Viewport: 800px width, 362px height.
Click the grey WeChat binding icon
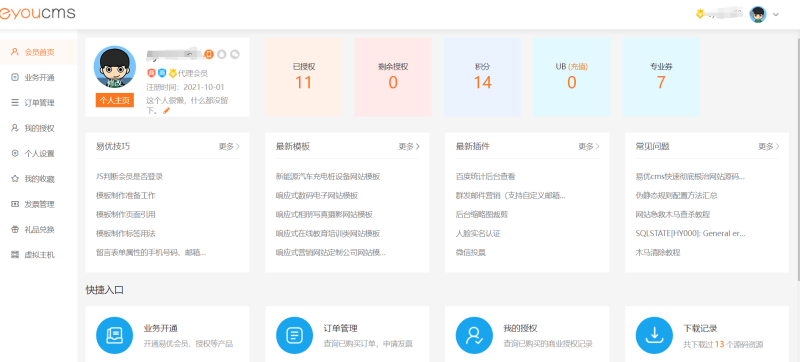(x=235, y=54)
